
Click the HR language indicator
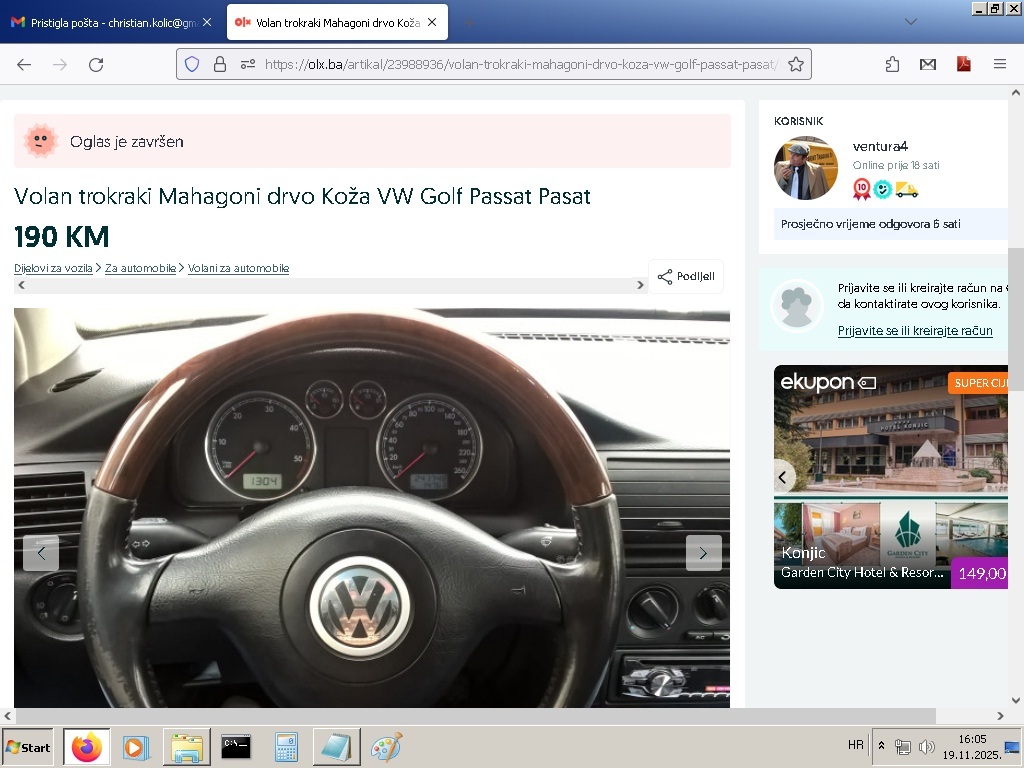point(855,744)
